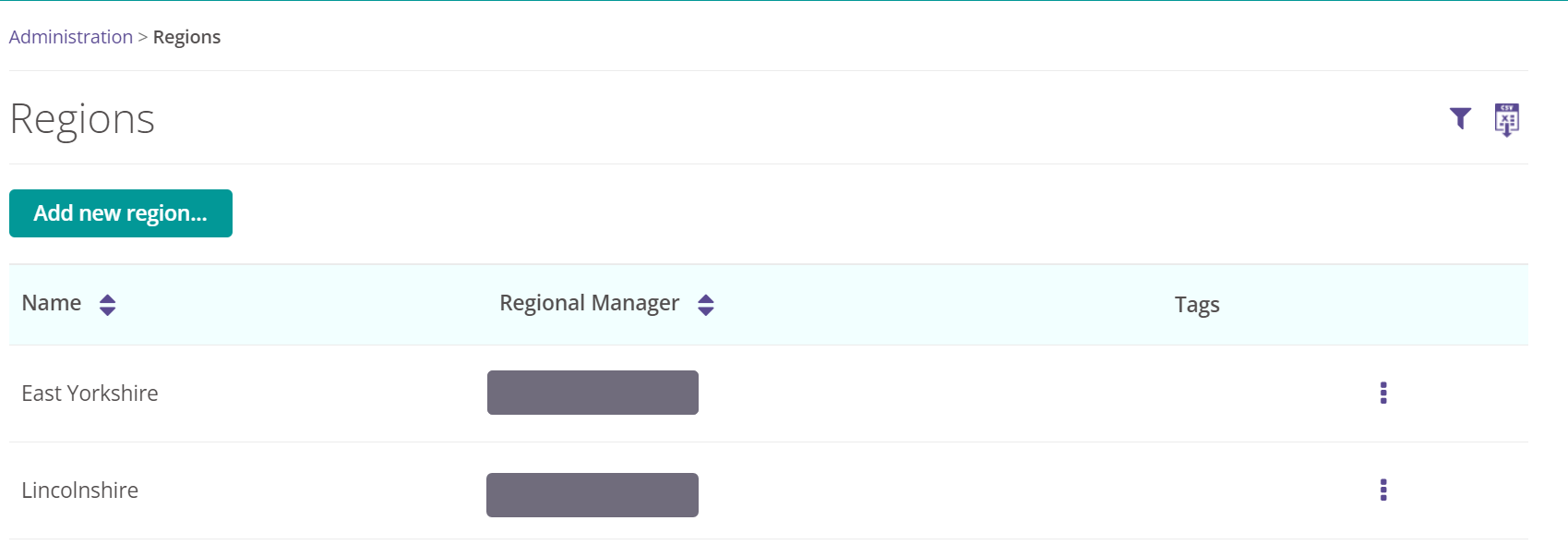The height and width of the screenshot is (545, 1568).
Task: Select the East Yorkshire region name
Action: [90, 394]
